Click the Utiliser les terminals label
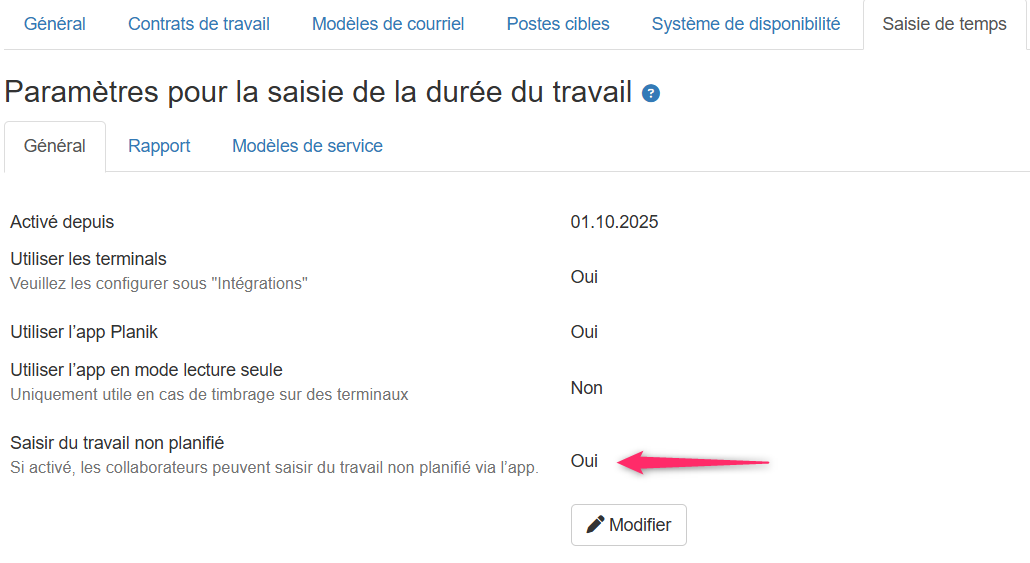 [88, 259]
